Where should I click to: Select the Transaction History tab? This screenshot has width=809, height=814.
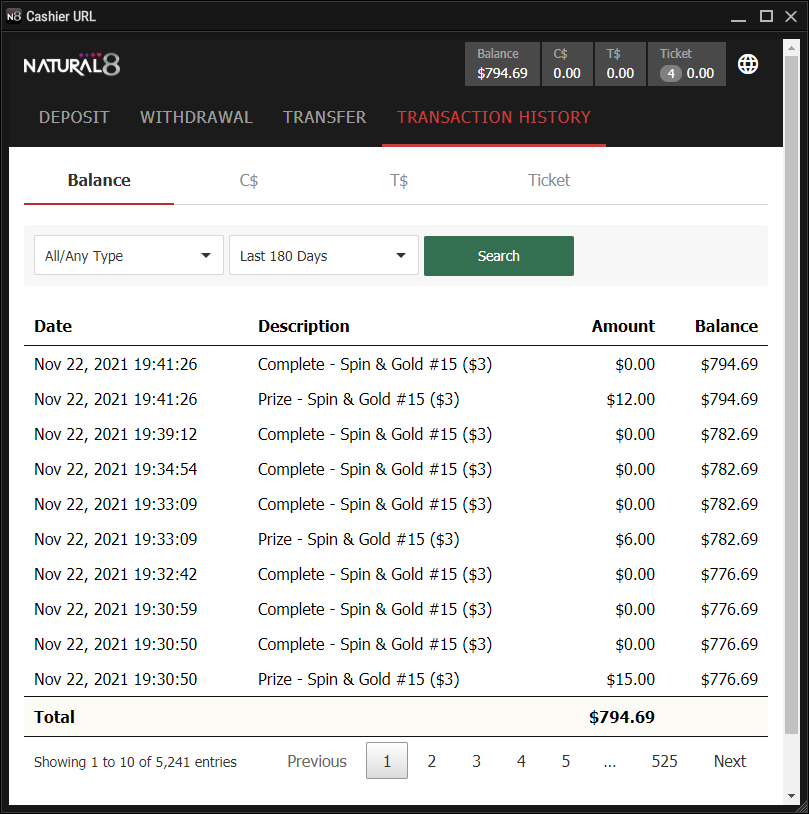[494, 117]
